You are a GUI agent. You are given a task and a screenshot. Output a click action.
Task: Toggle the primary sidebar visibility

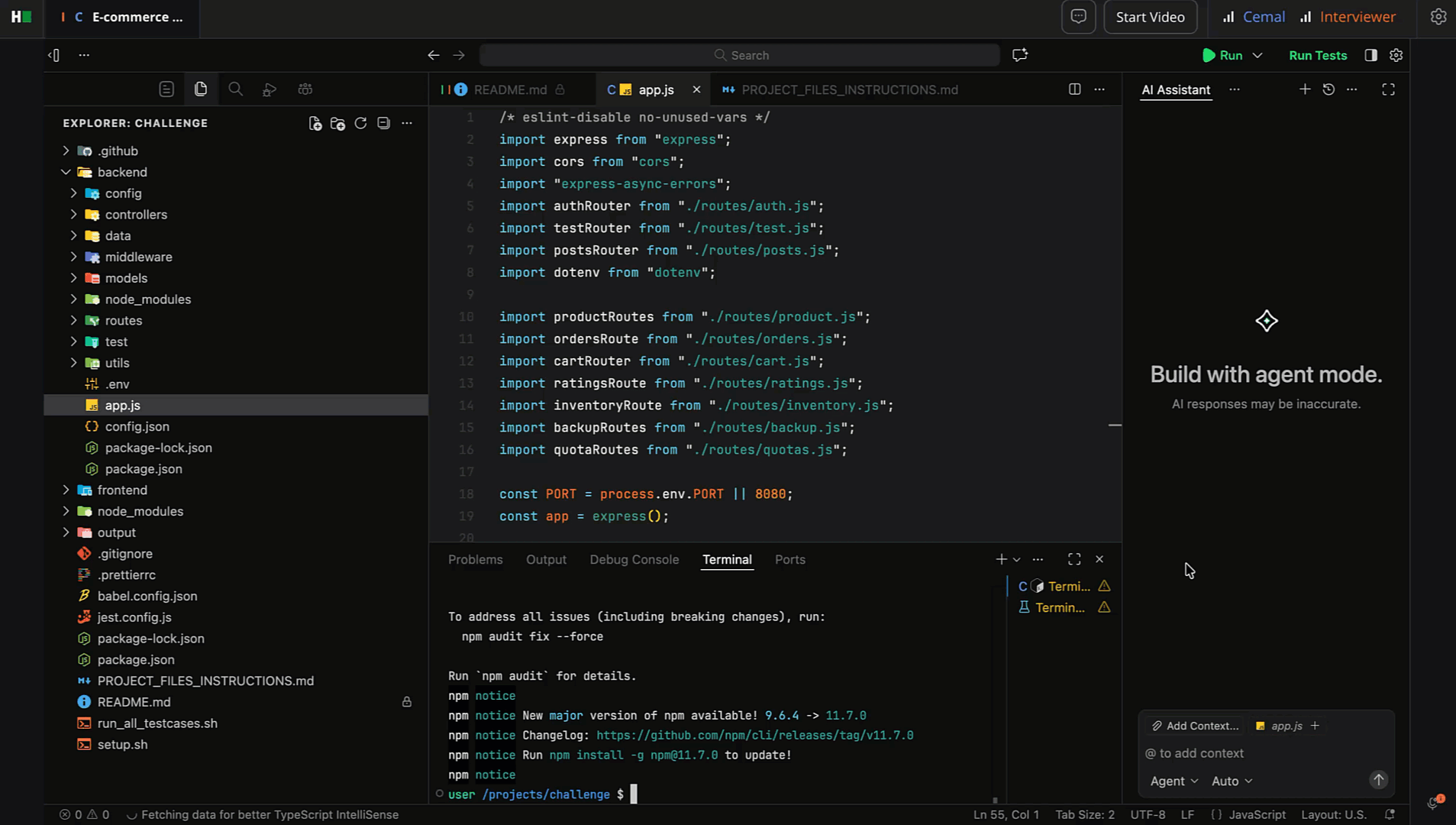click(53, 55)
